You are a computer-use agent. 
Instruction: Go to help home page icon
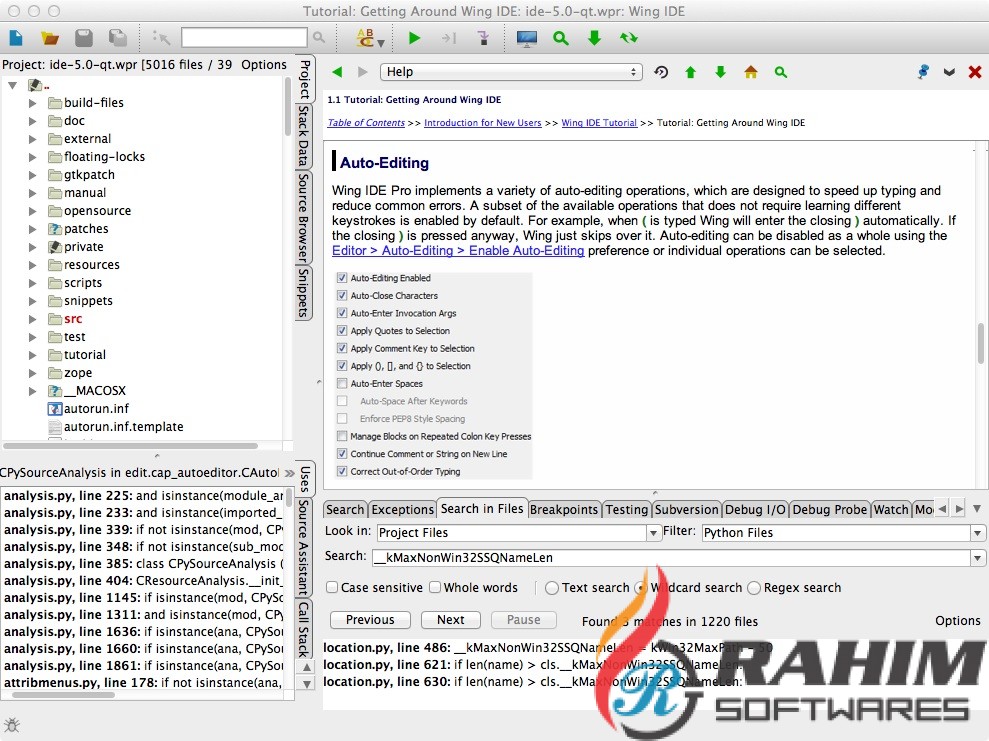[751, 72]
